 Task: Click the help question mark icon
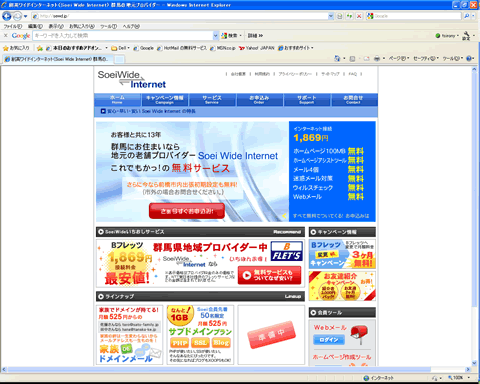pyautogui.click(x=469, y=59)
